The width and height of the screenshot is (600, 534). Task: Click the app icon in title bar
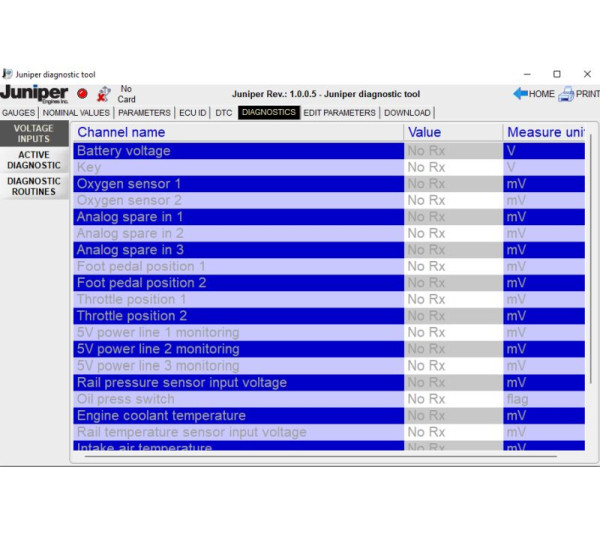coord(8,74)
